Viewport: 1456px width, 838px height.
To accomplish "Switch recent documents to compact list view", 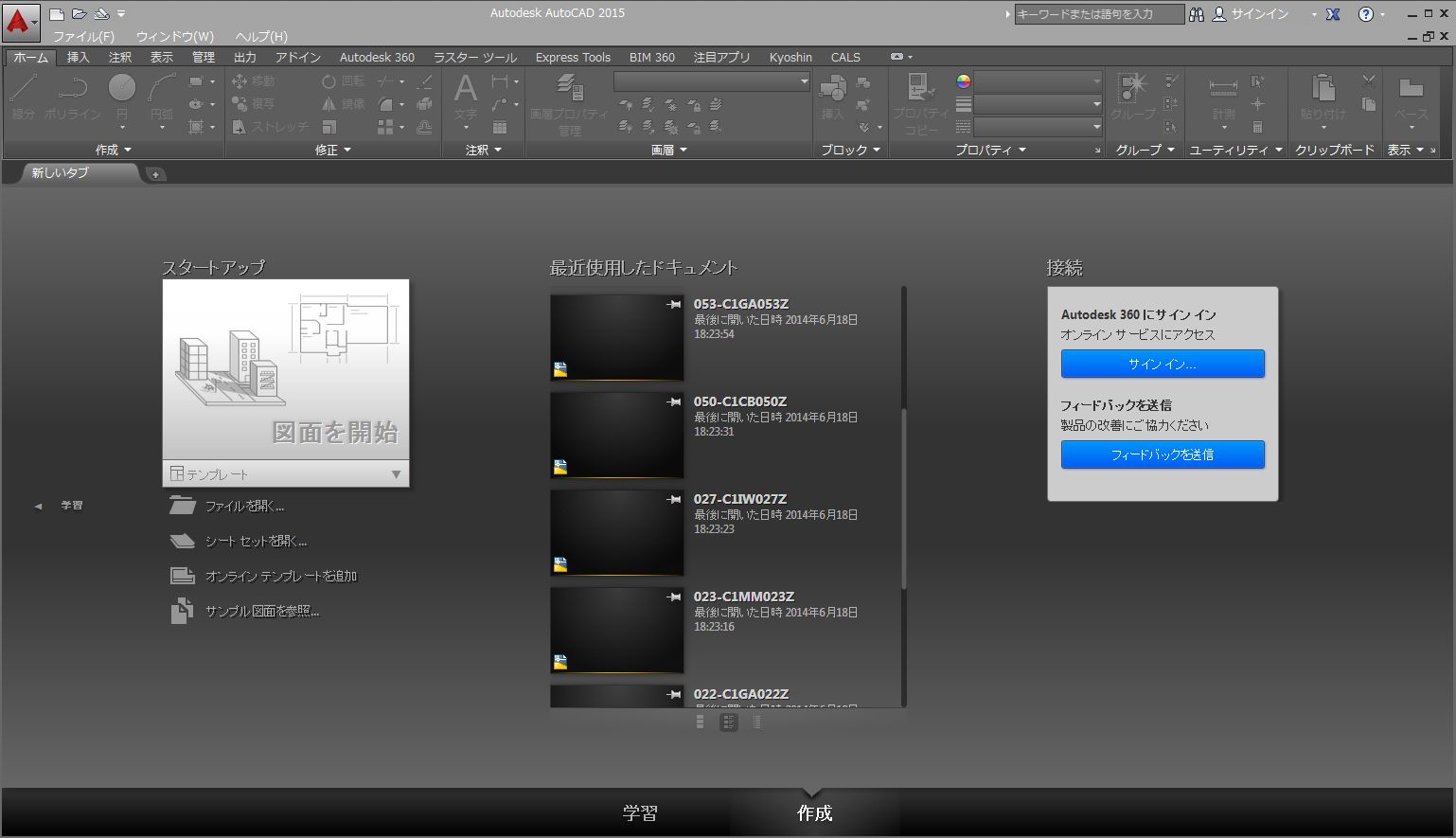I will point(756,722).
